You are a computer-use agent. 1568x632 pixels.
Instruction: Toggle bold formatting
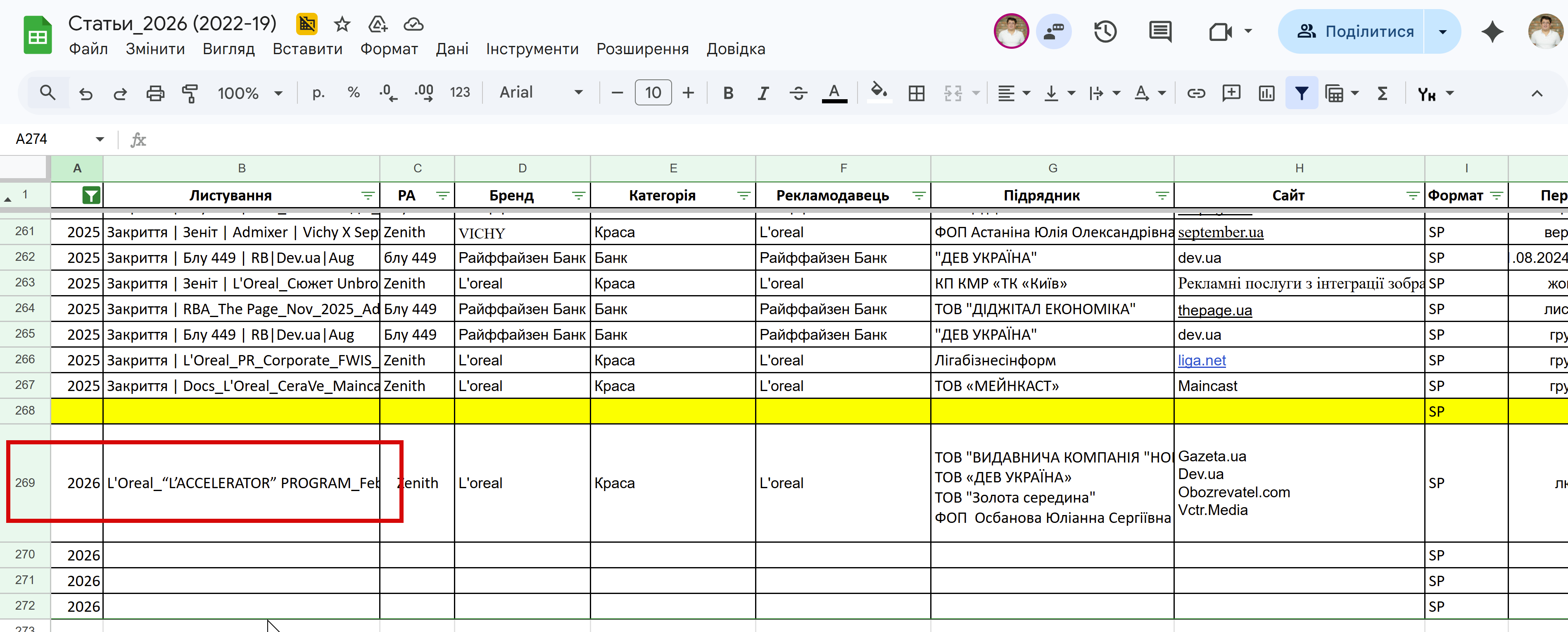[728, 93]
